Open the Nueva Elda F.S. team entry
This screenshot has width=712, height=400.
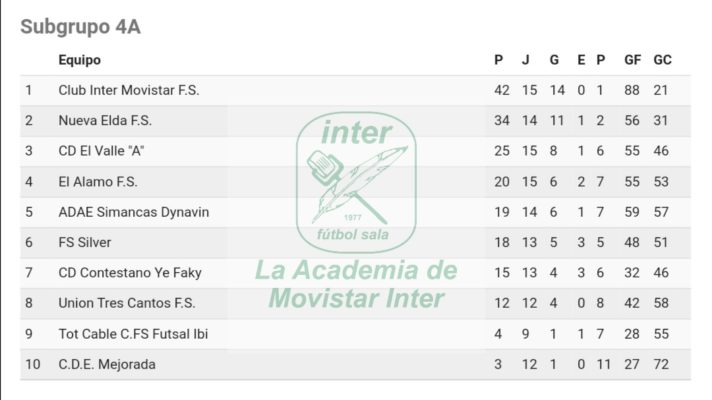tap(105, 121)
